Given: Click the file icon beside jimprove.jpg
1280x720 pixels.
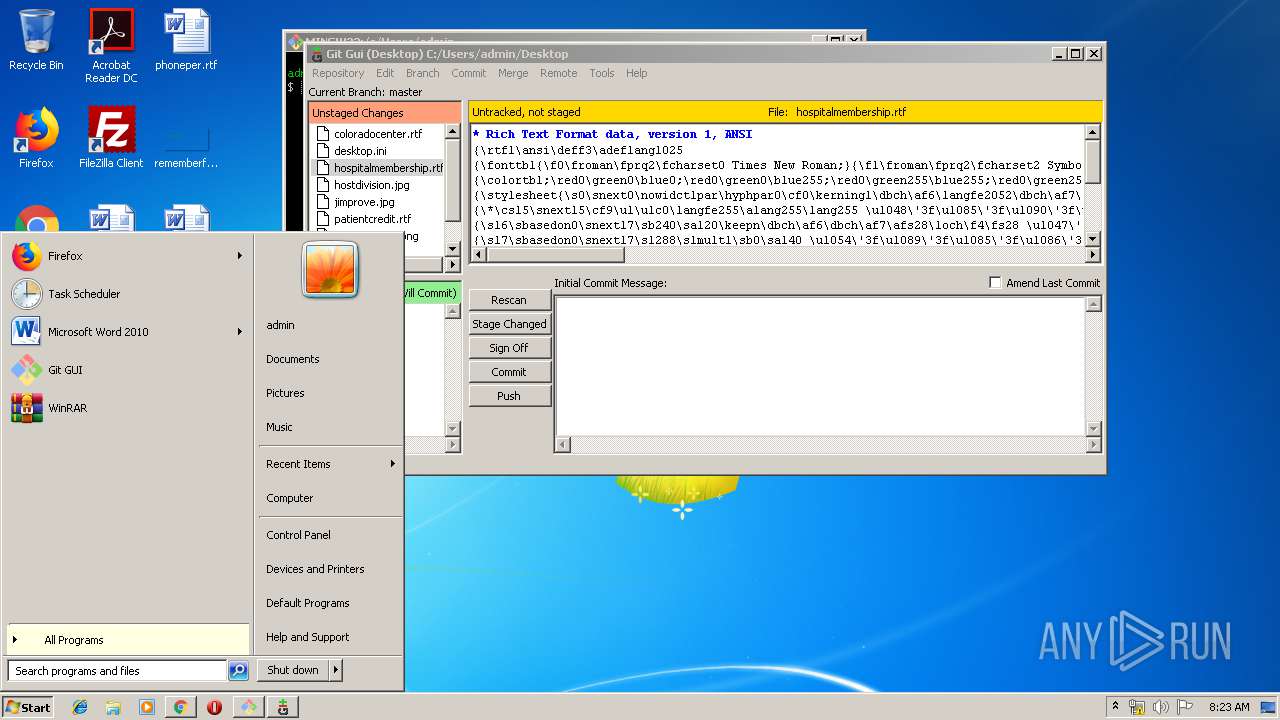Looking at the screenshot, I should tap(323, 202).
